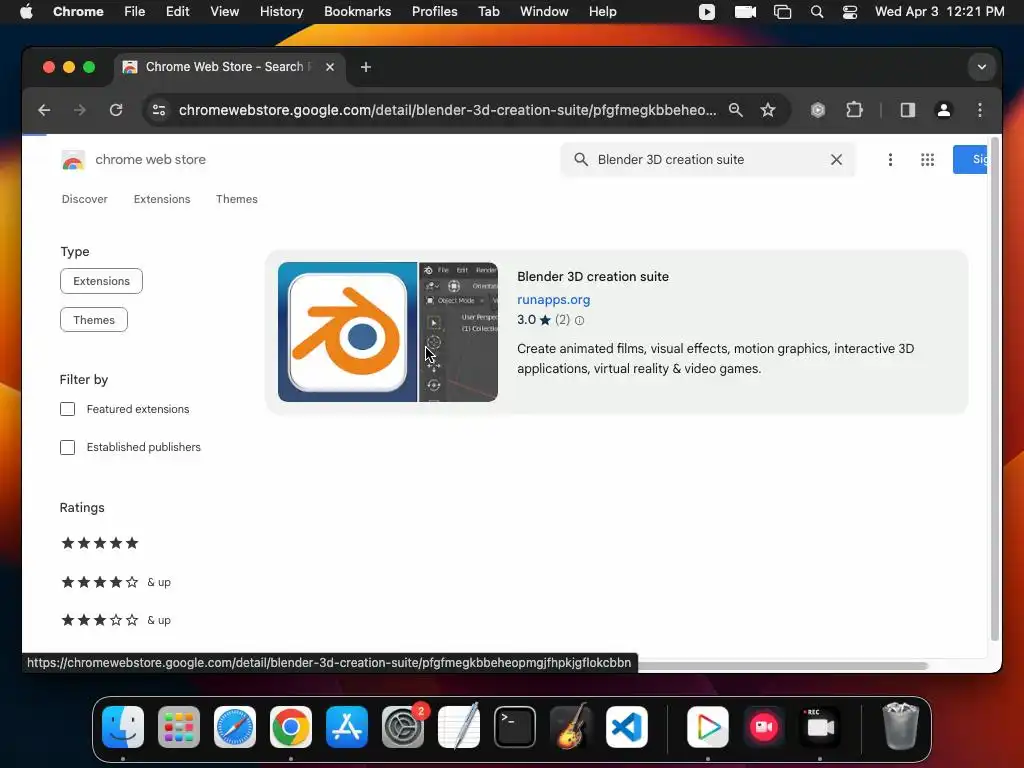Bookmark this page with star icon
Viewport: 1024px width, 768px height.
(x=768, y=110)
